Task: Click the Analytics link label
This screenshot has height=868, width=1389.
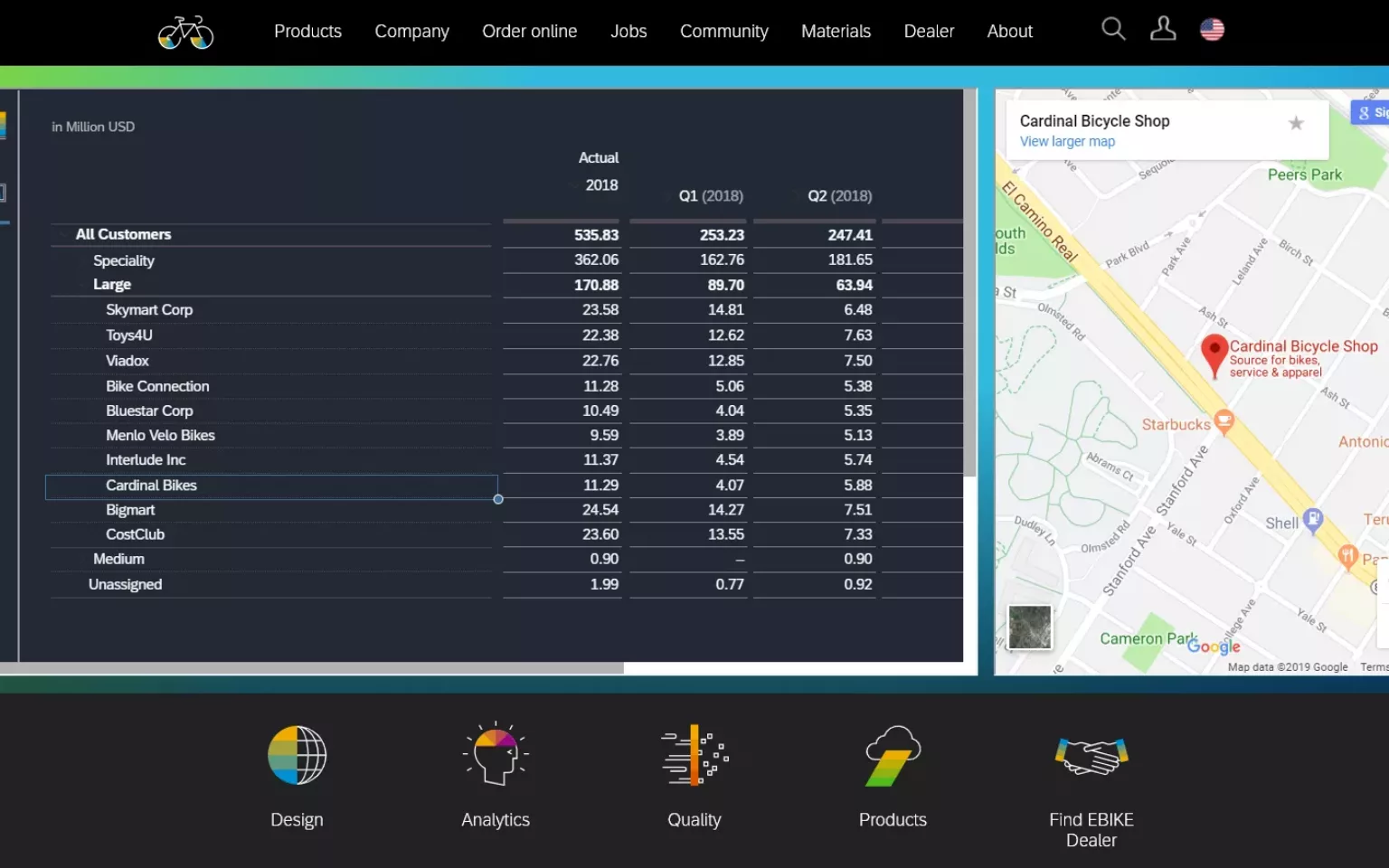Action: pyautogui.click(x=496, y=820)
